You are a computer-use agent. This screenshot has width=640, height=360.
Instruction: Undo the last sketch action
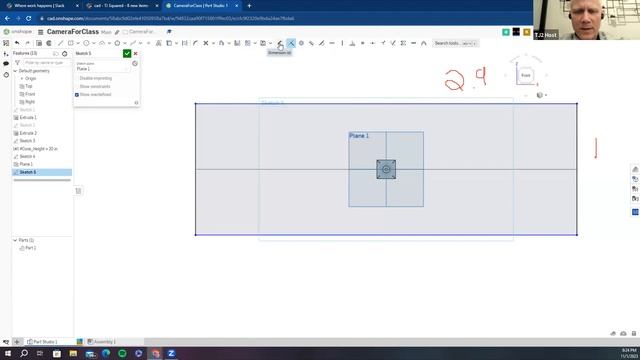(17, 43)
